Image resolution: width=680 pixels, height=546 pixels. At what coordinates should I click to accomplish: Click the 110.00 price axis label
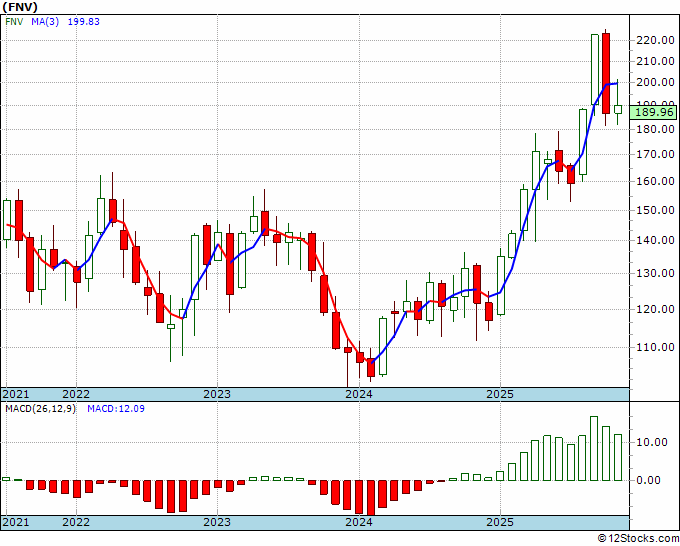pyautogui.click(x=655, y=347)
